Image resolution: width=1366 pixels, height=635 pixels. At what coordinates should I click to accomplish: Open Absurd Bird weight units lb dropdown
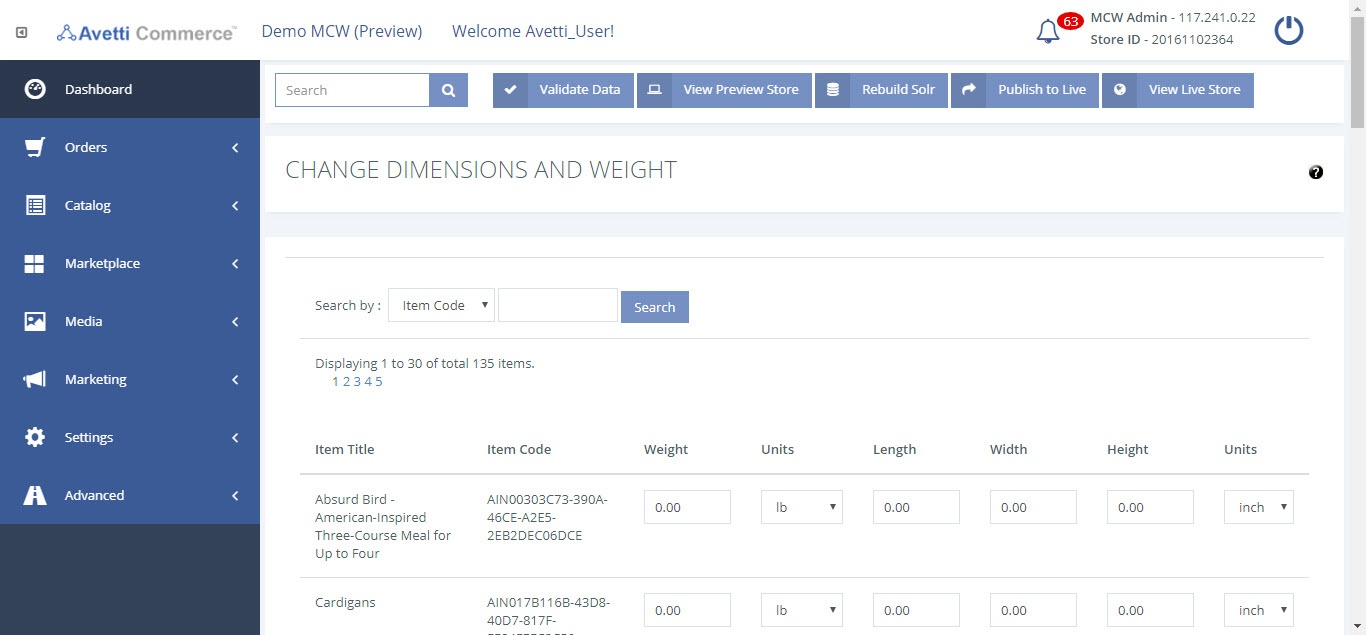802,507
